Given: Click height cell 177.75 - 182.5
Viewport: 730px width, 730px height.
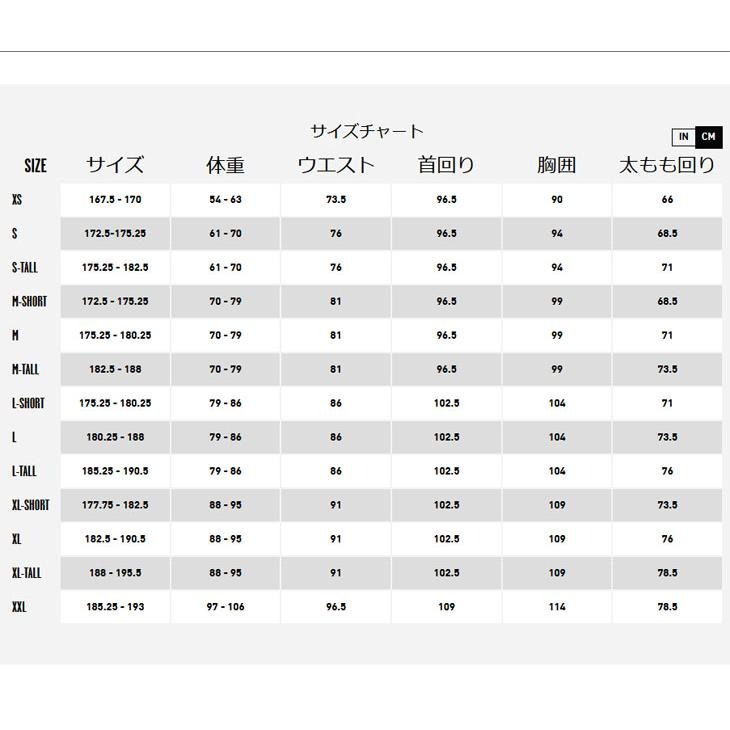Looking at the screenshot, I should click(x=115, y=505).
